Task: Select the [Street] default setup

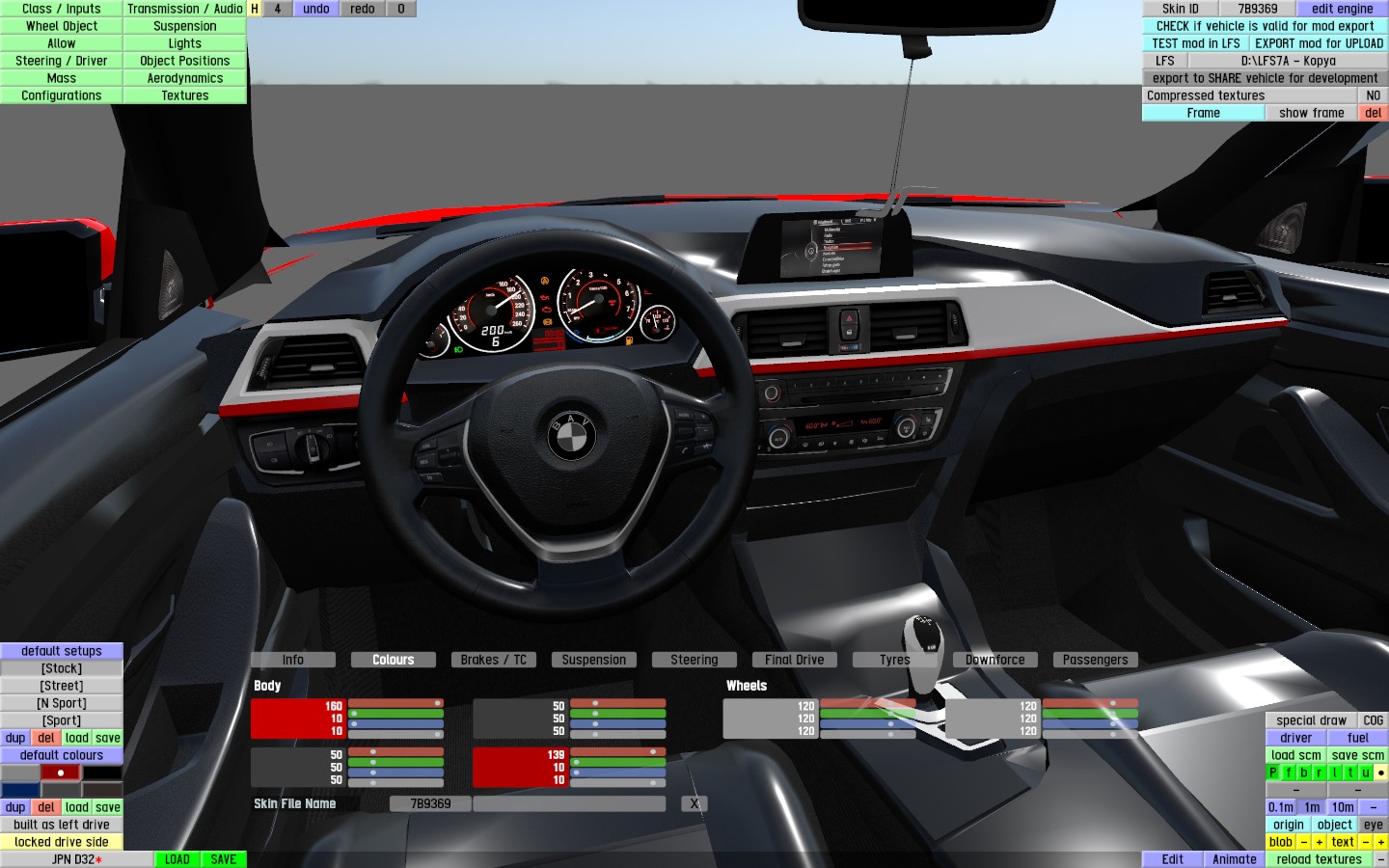Action: (62, 686)
